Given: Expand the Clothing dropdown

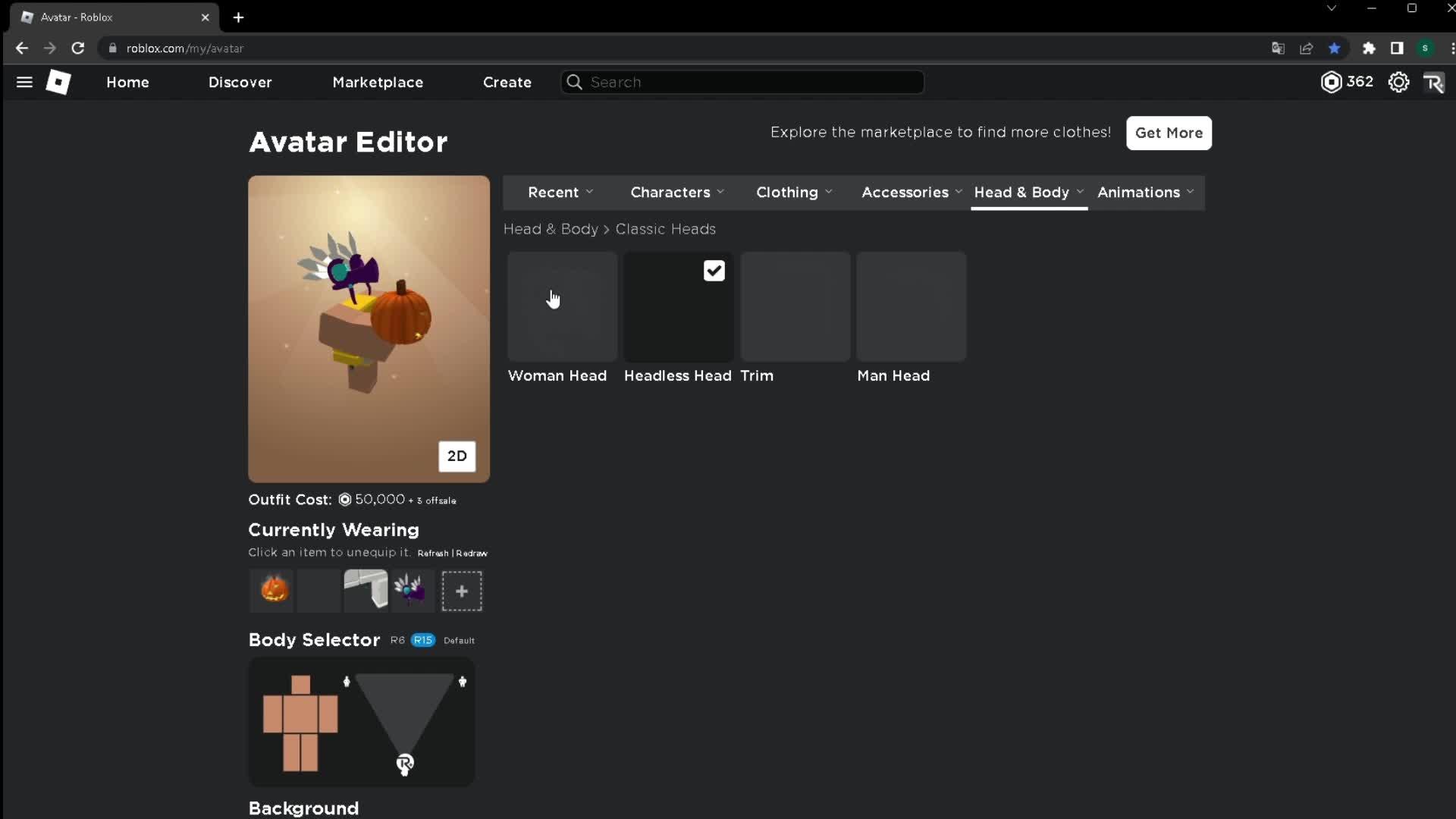Looking at the screenshot, I should pos(794,192).
